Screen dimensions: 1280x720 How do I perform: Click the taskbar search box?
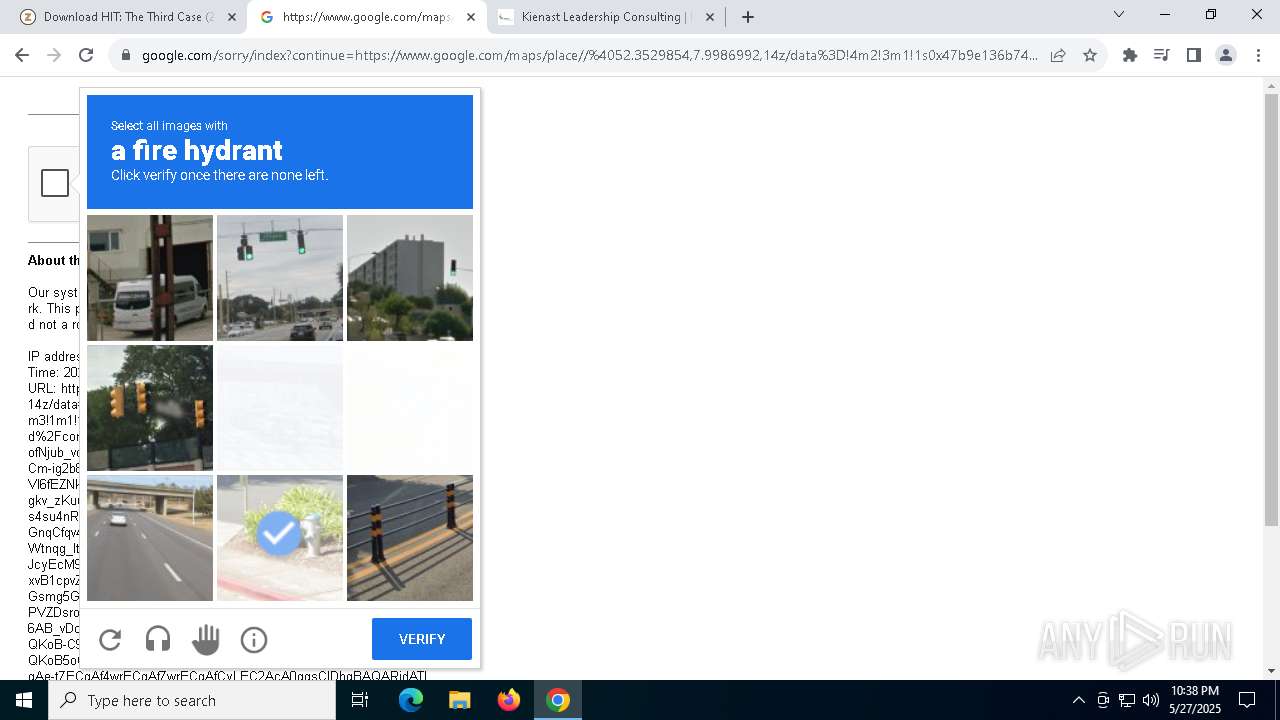[x=192, y=700]
